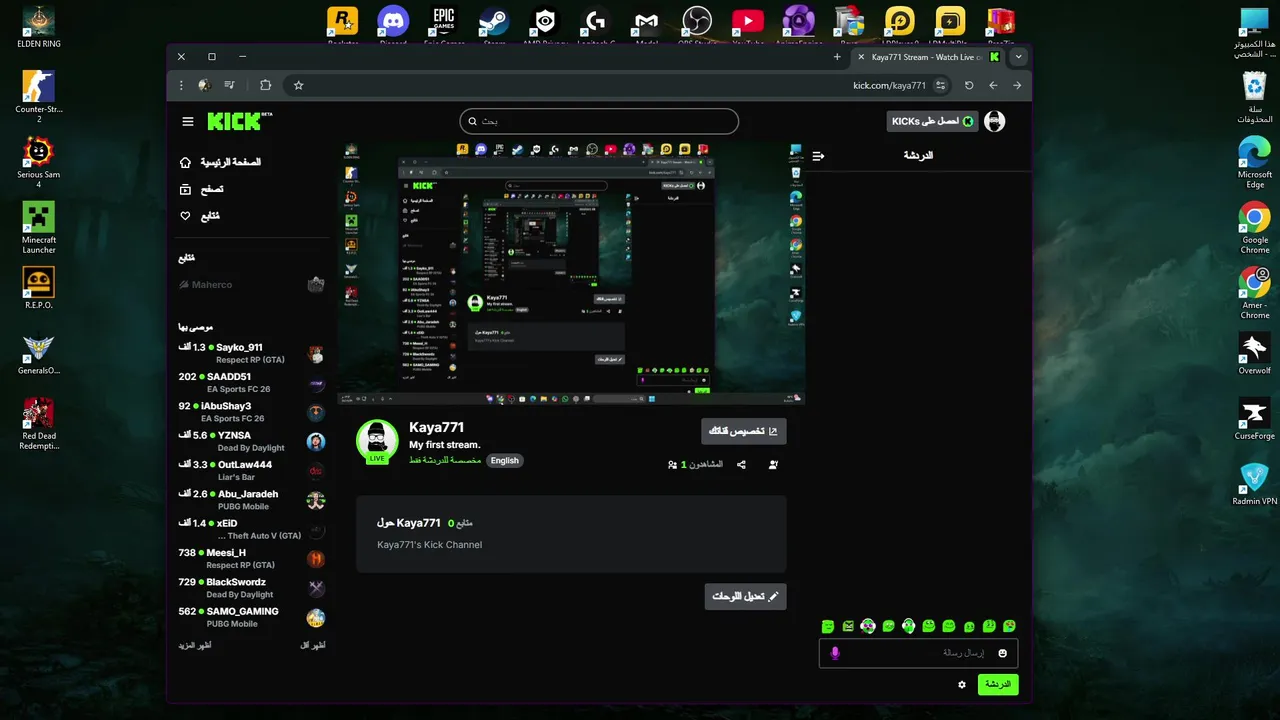Select the Kaya771 Stream browser tab
Screen dimensions: 1280x720
929,57
